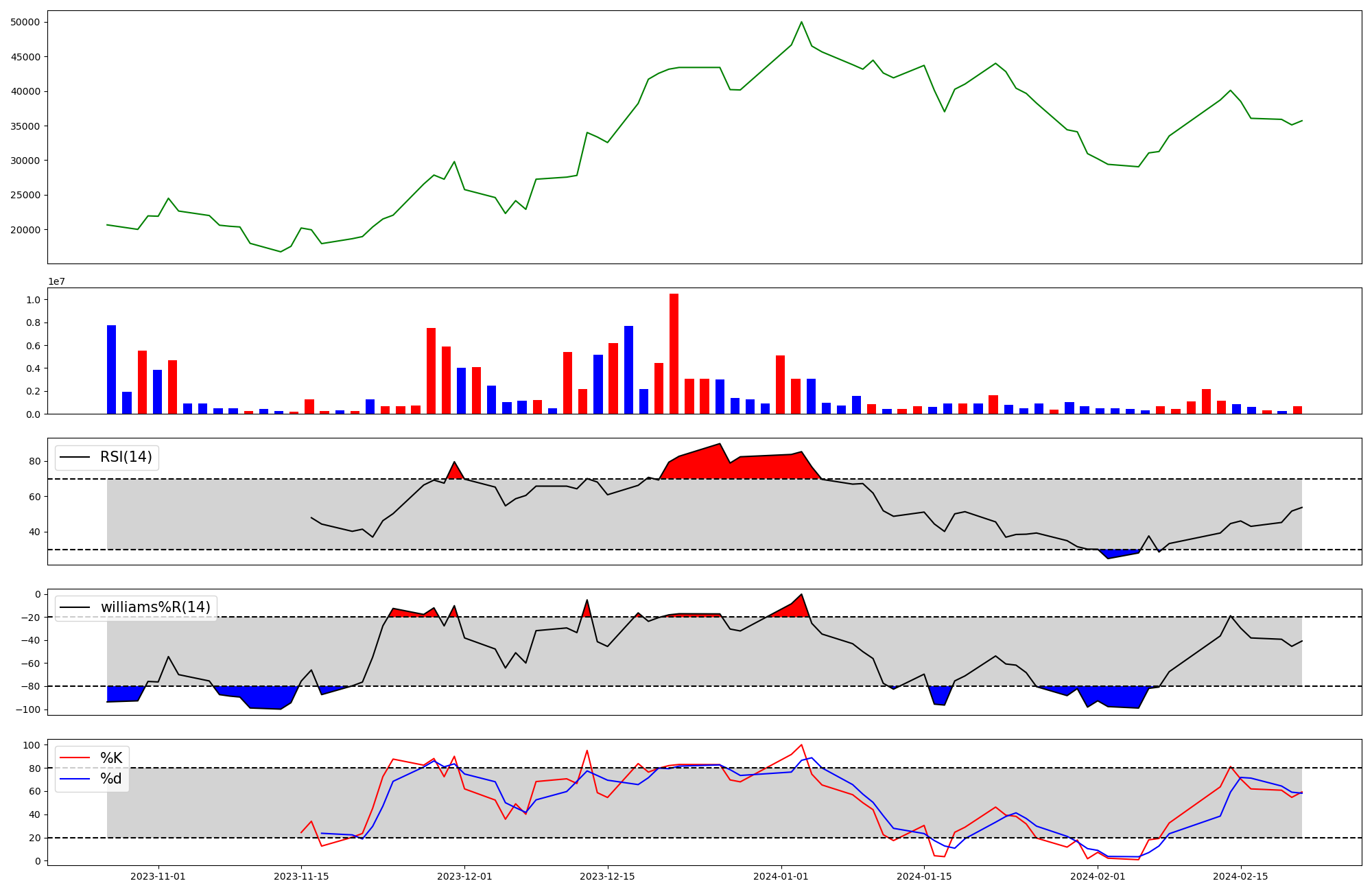
Task: Click the 25000 price axis tick label
Action: (x=25, y=195)
